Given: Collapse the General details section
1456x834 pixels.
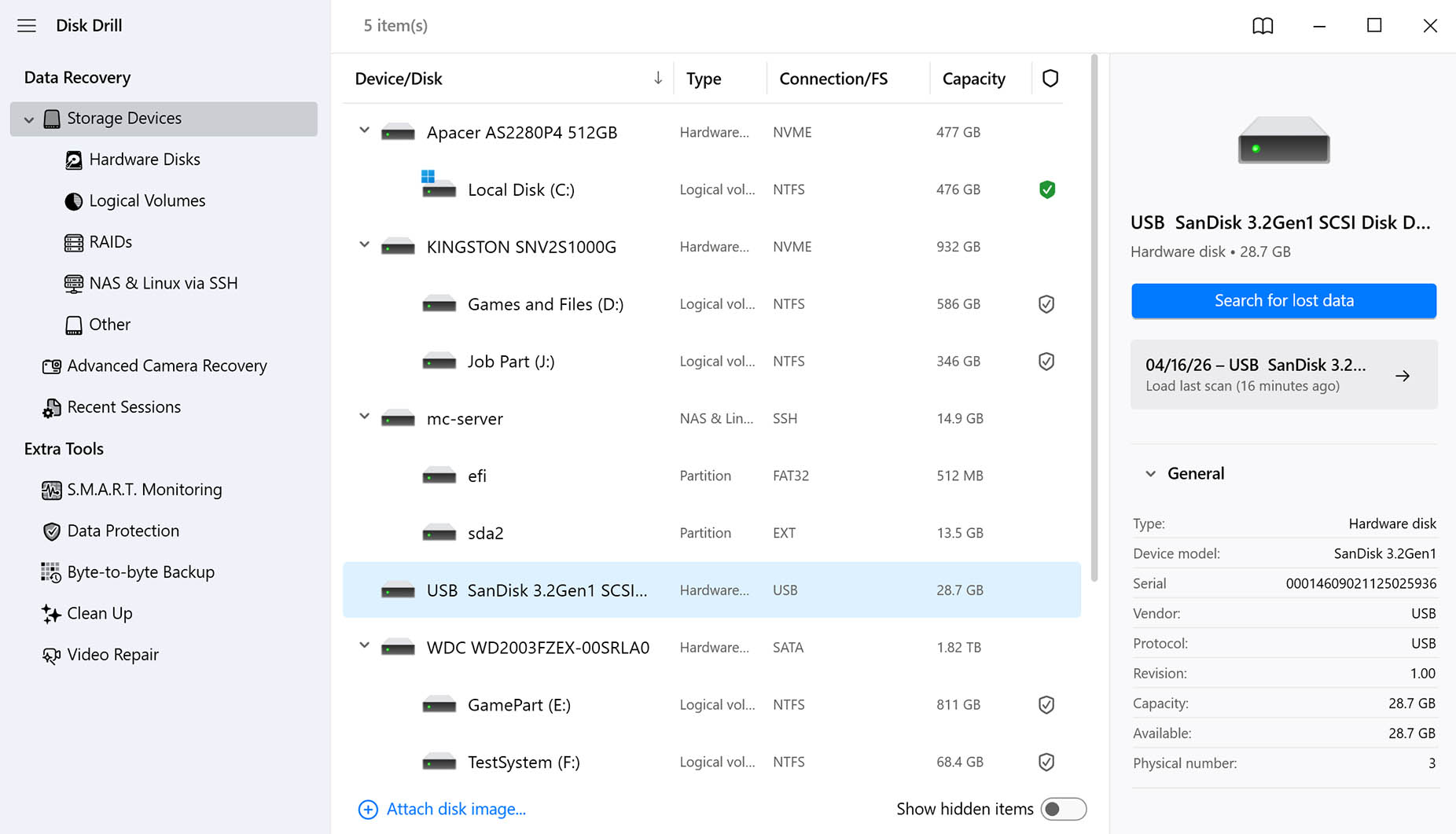Looking at the screenshot, I should 1150,473.
